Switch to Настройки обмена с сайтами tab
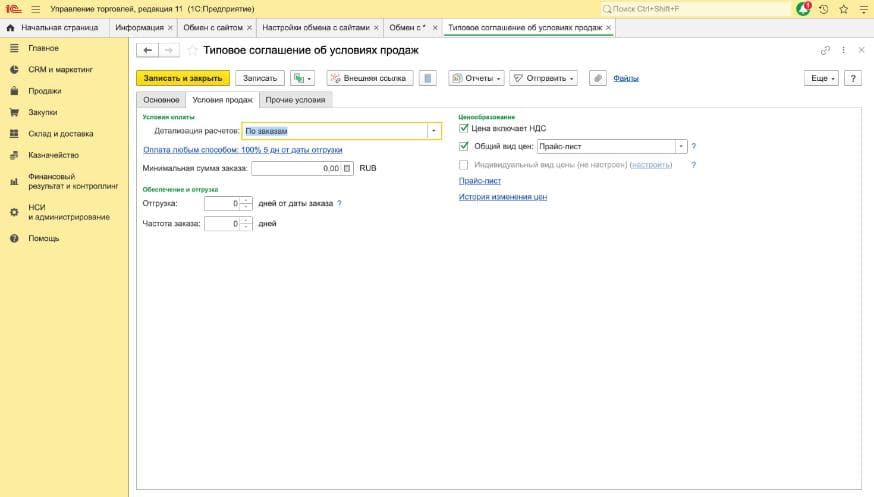Screen dimensions: 874x497 point(316,27)
